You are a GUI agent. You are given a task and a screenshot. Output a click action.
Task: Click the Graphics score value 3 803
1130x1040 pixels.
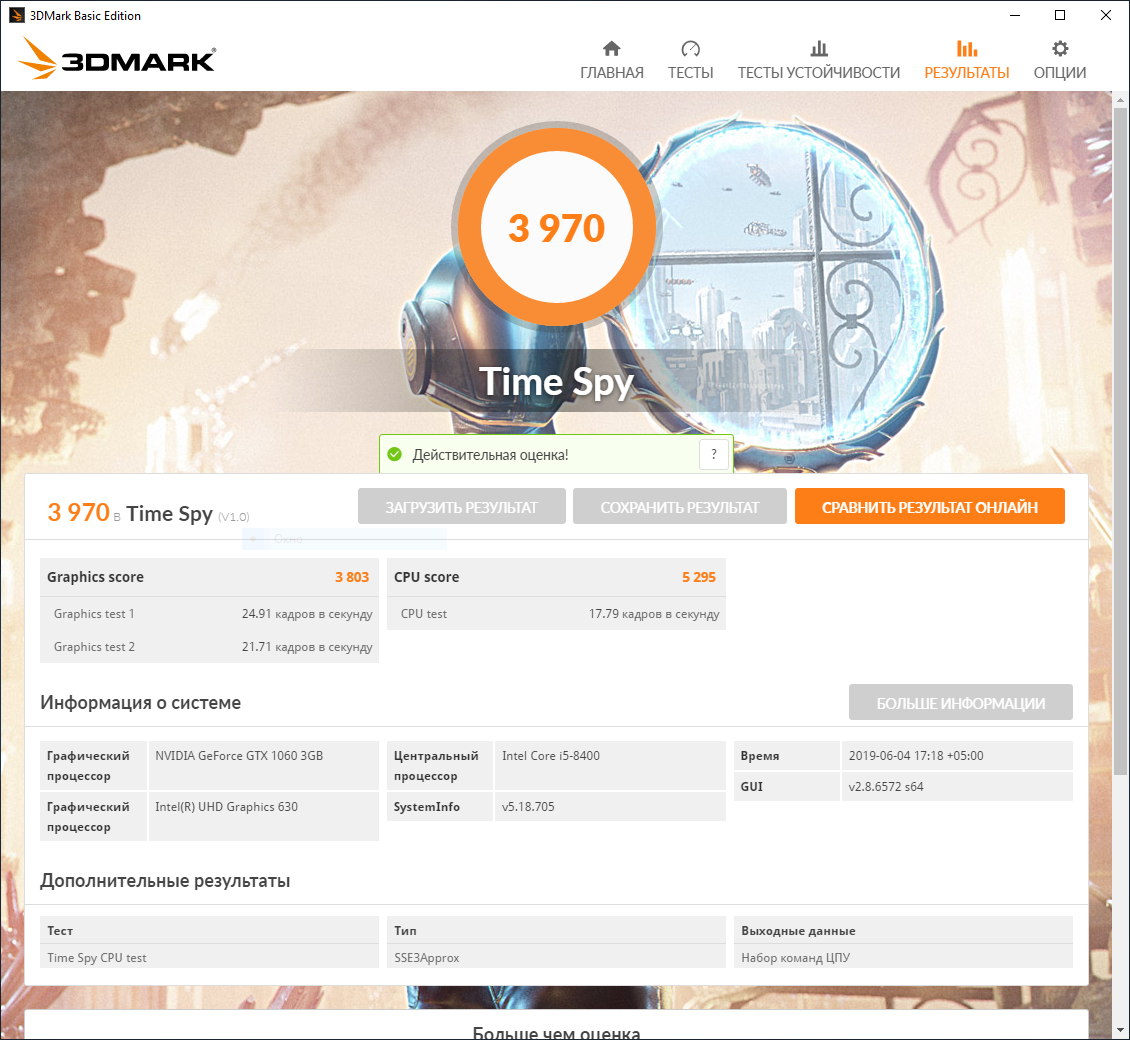(352, 577)
